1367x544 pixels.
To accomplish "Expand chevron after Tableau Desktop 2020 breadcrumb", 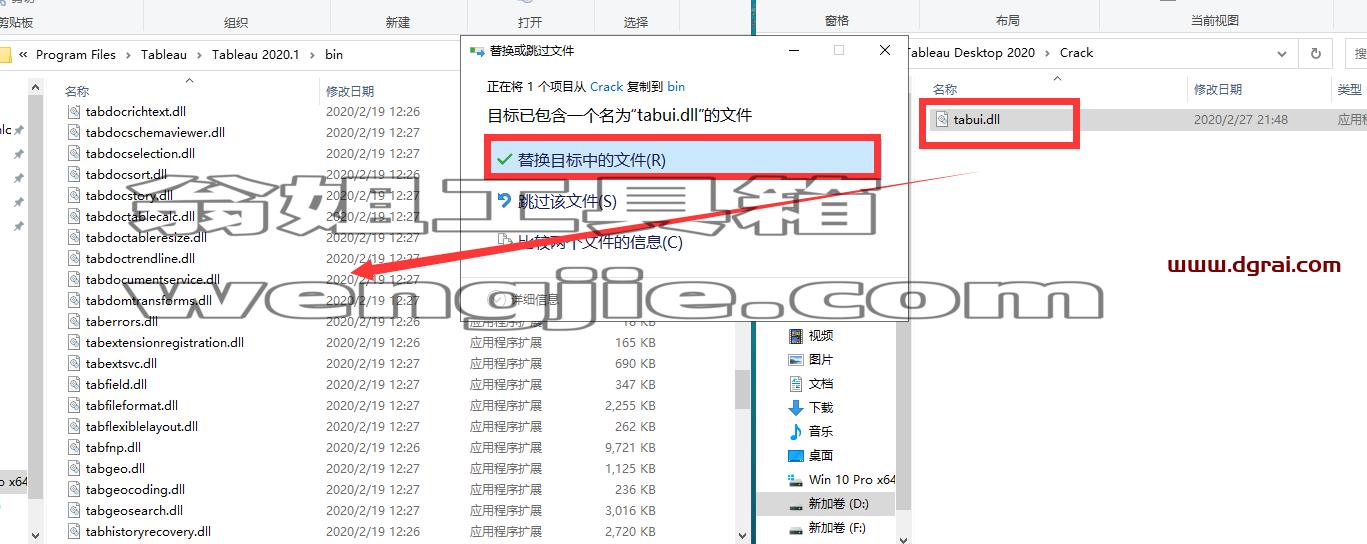I will click(1047, 53).
